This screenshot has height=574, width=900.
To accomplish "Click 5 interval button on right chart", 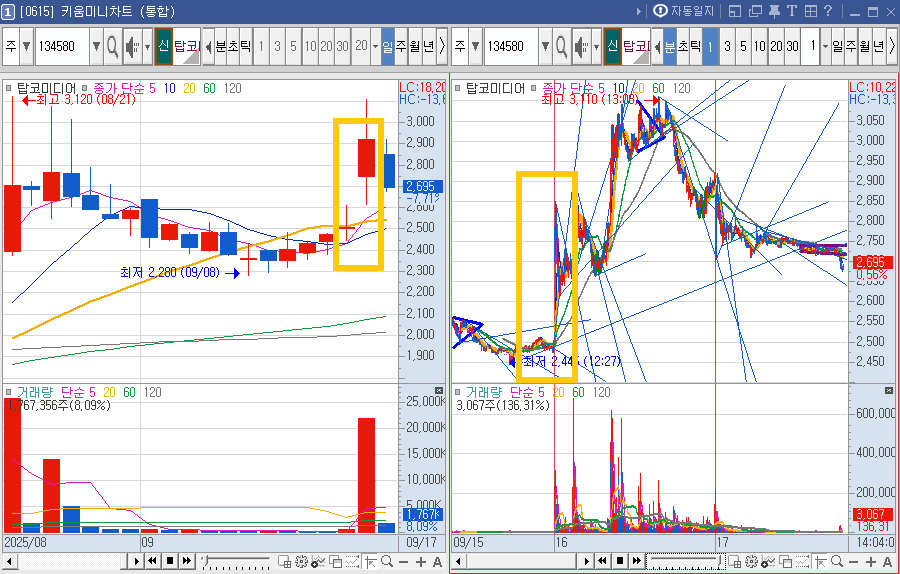I will pyautogui.click(x=743, y=46).
